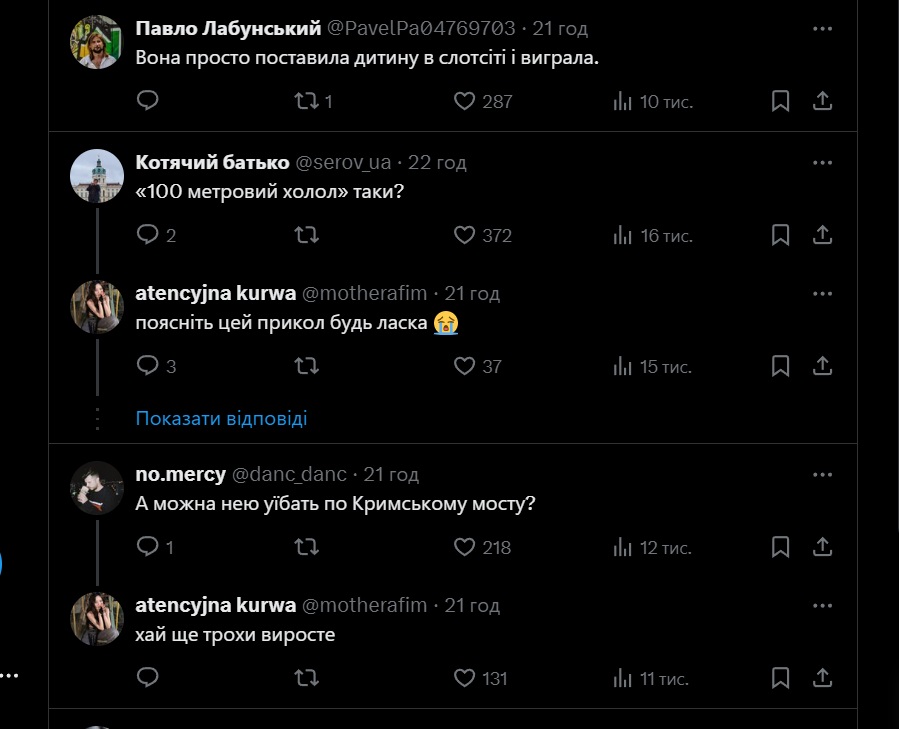Image resolution: width=899 pixels, height=729 pixels.
Task: Reply to Павло Лабунський's comment
Action: click(x=148, y=101)
